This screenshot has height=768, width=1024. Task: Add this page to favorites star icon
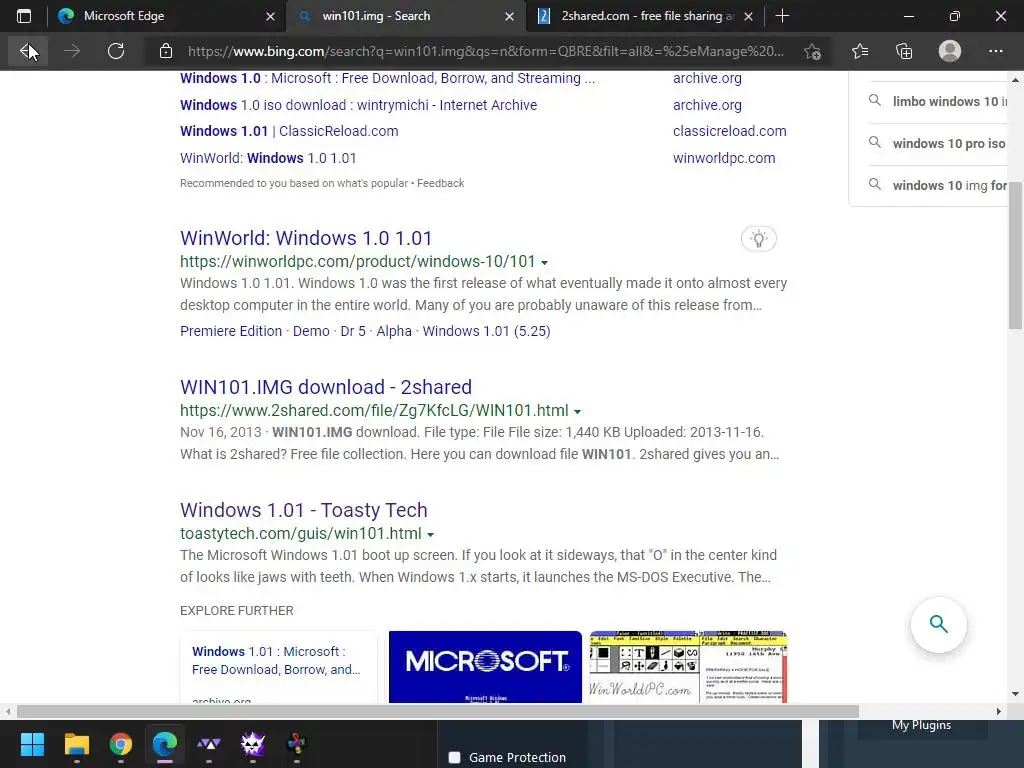(812, 51)
